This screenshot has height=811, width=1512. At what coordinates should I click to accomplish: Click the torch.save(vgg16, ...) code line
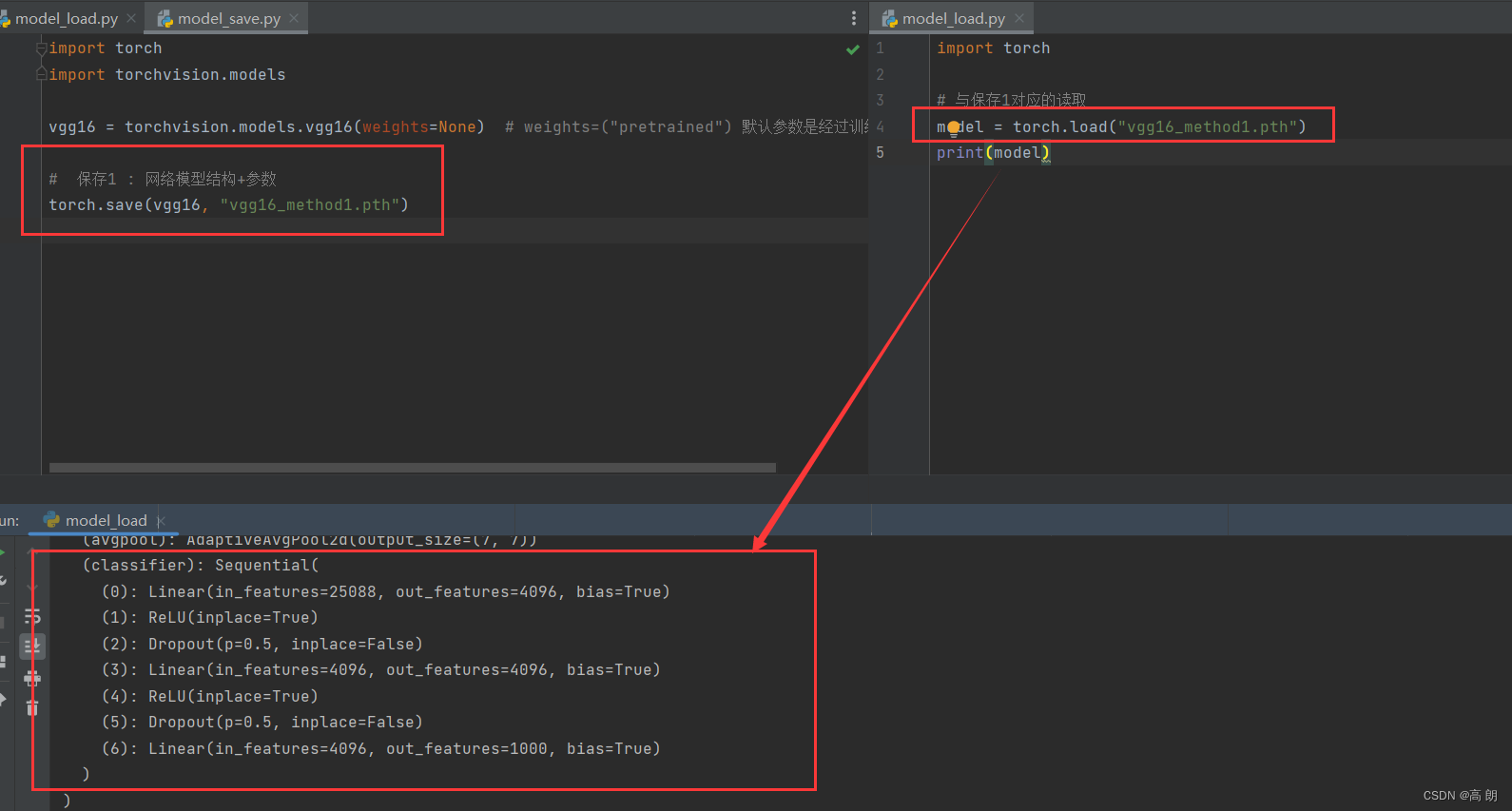click(228, 204)
